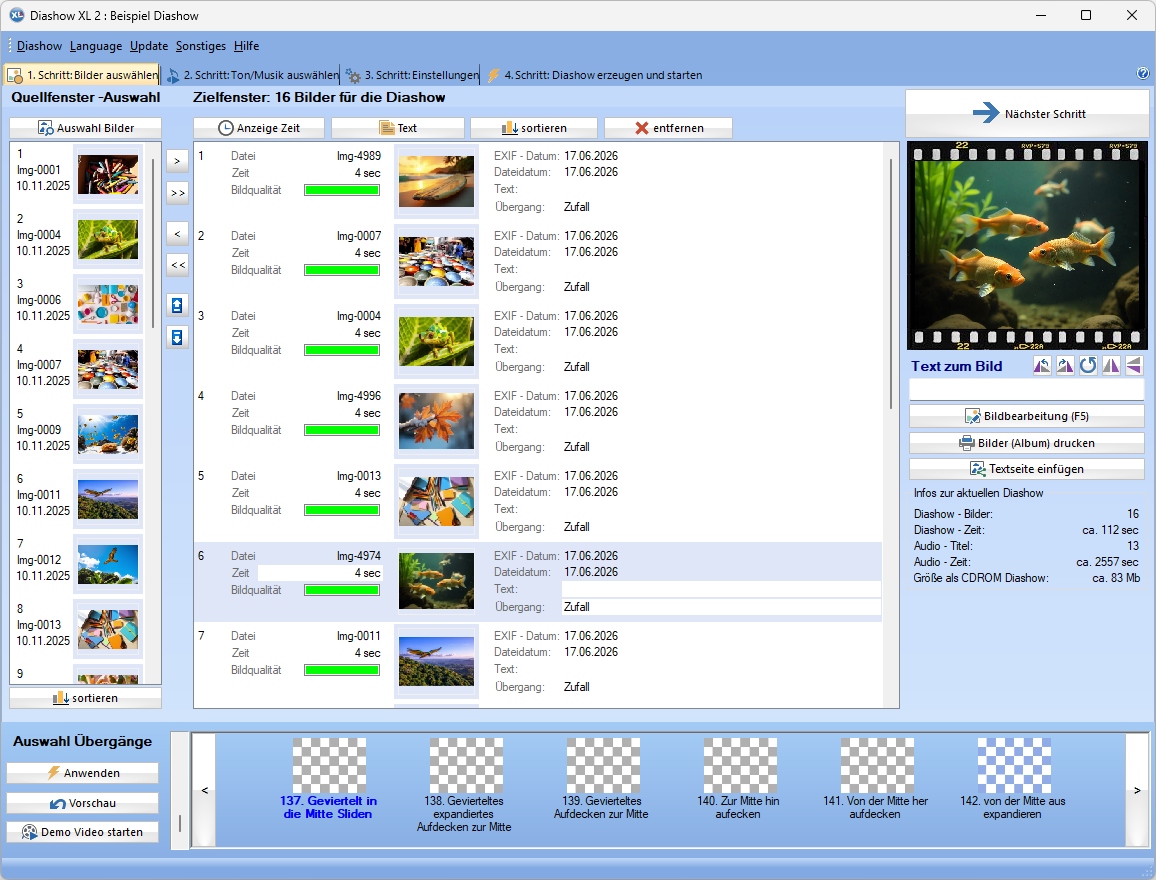Click the Zielfenster vertical scrollbar

(891, 284)
